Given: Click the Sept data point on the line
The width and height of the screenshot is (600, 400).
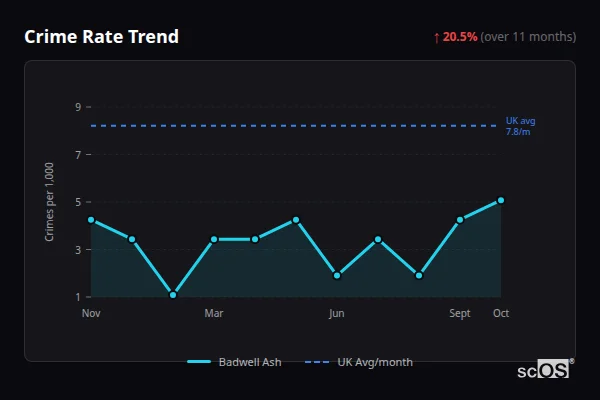Looking at the screenshot, I should click(x=460, y=220).
